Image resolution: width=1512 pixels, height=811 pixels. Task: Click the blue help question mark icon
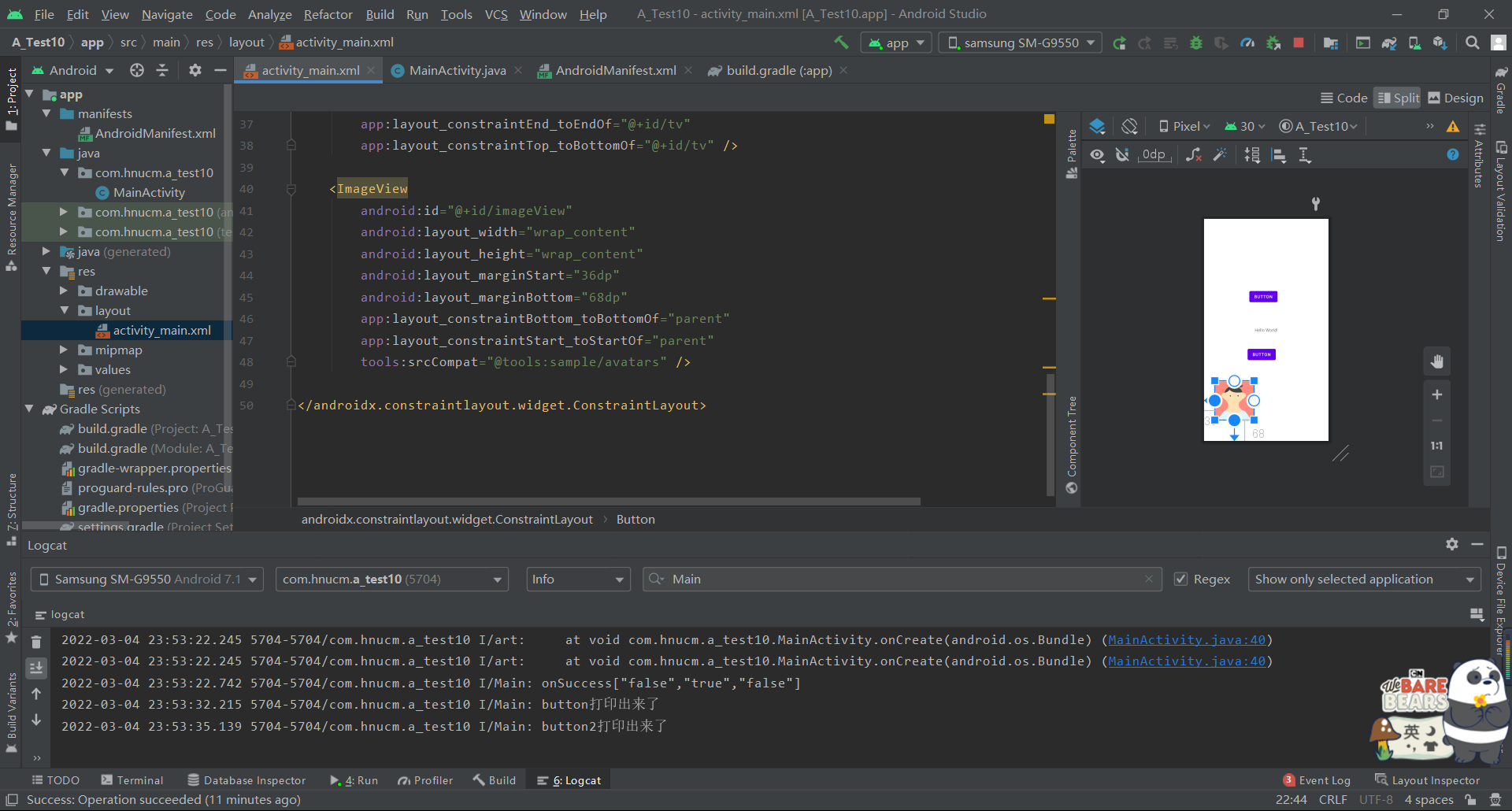[x=1453, y=155]
